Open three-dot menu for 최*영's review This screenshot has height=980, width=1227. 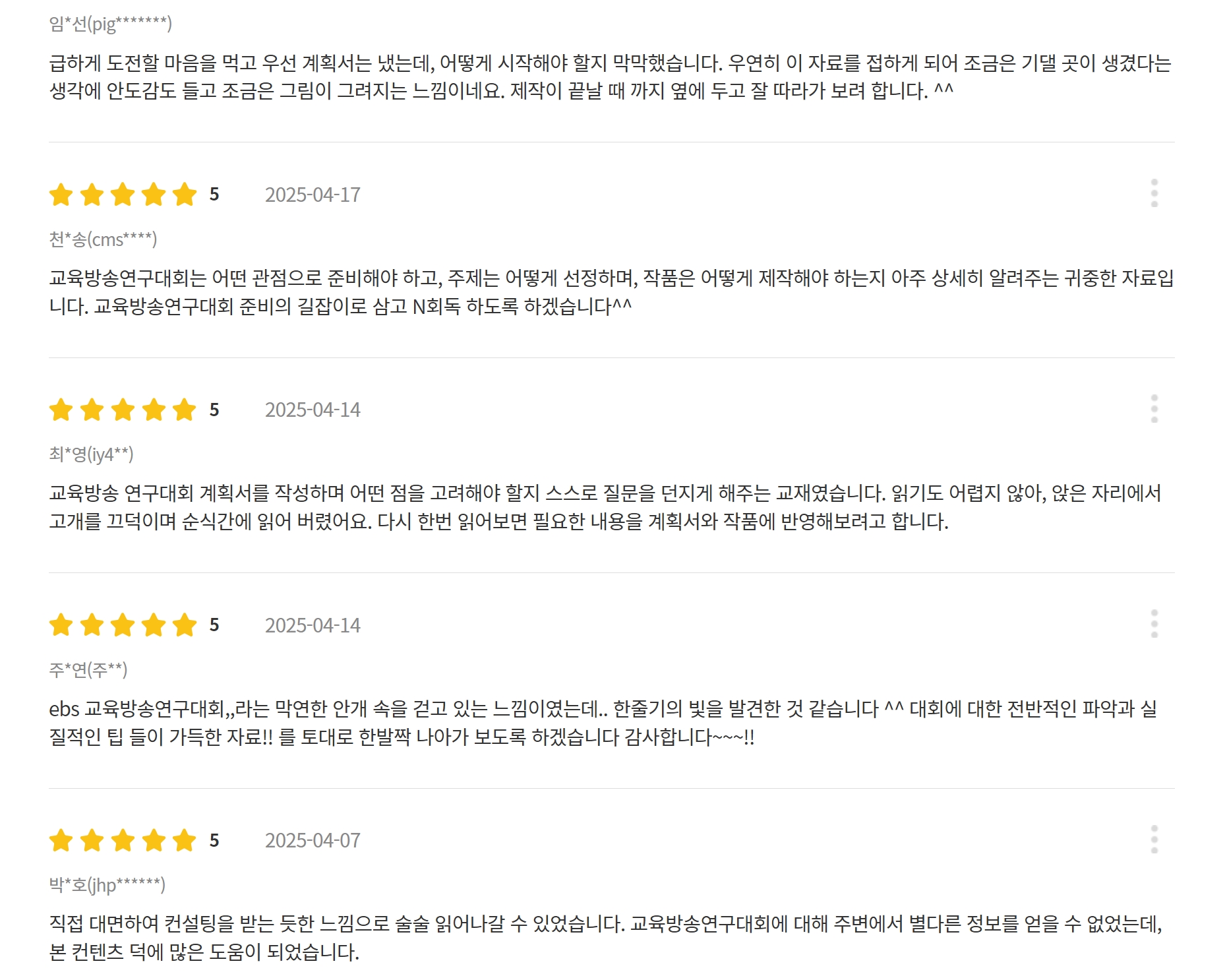click(1154, 409)
